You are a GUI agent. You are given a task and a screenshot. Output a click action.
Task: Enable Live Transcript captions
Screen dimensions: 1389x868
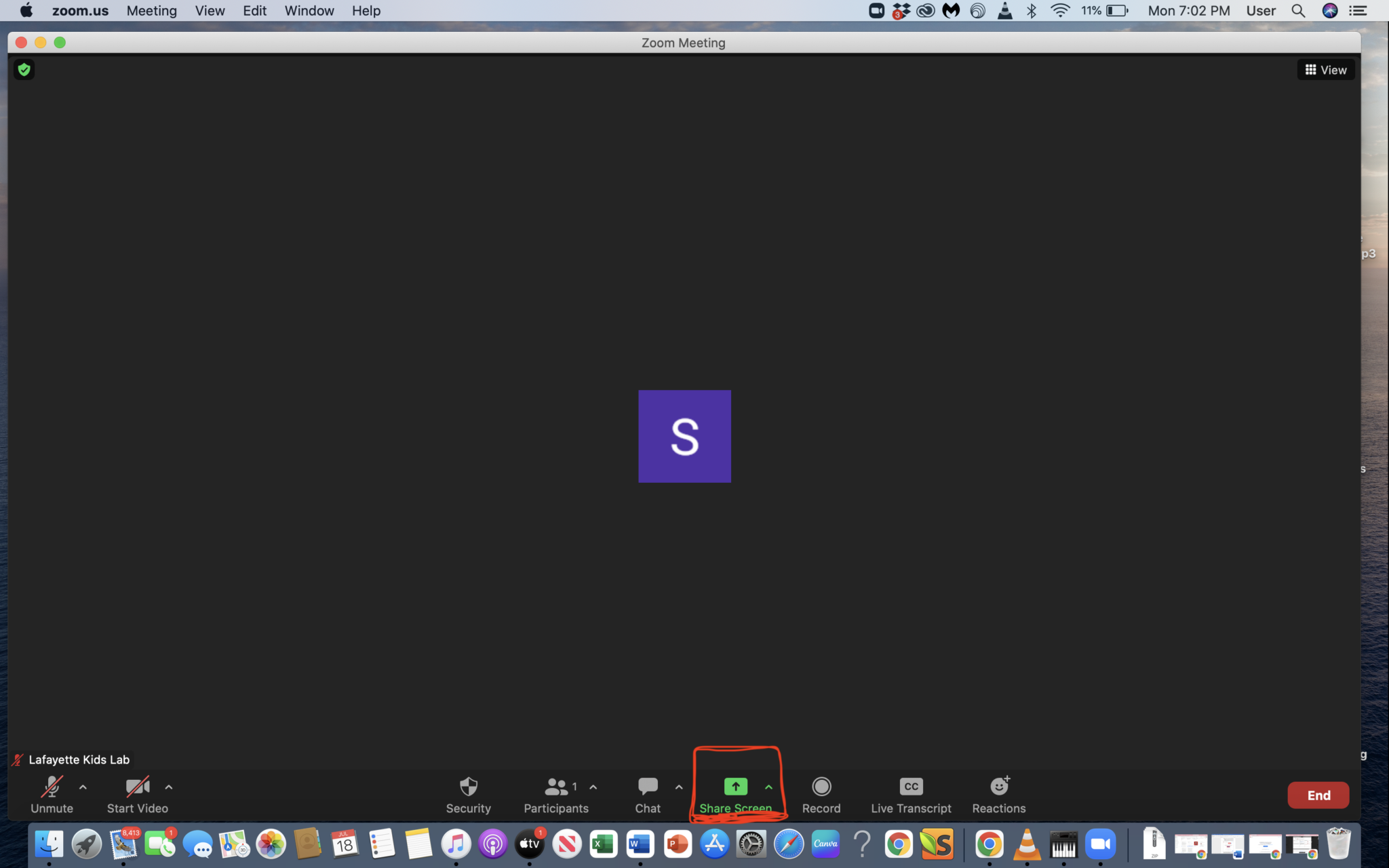point(911,794)
